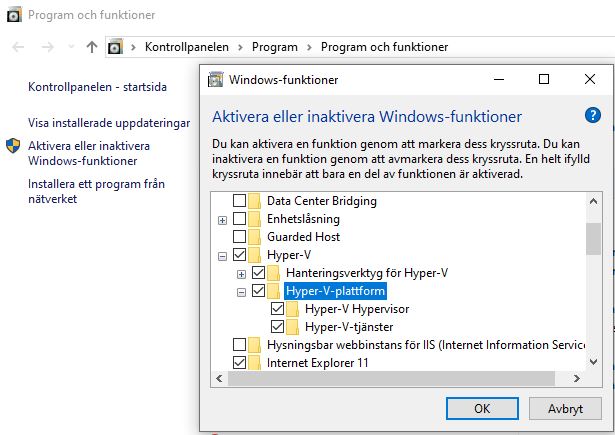The height and width of the screenshot is (435, 615).
Task: Open chevron after Kontrollpanelen in address bar
Action: click(240, 47)
